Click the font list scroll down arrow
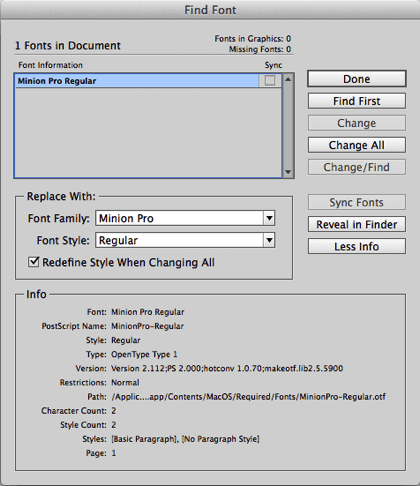 288,172
